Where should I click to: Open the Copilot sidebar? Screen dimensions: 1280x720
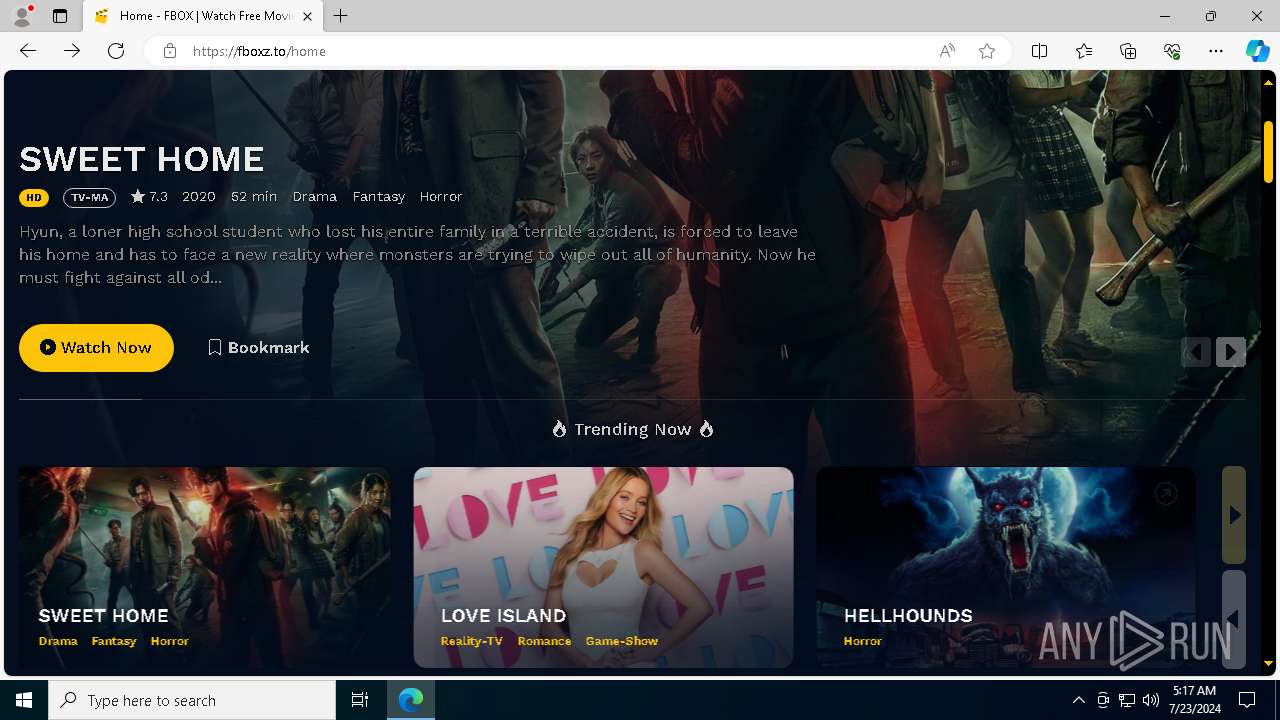[1257, 51]
